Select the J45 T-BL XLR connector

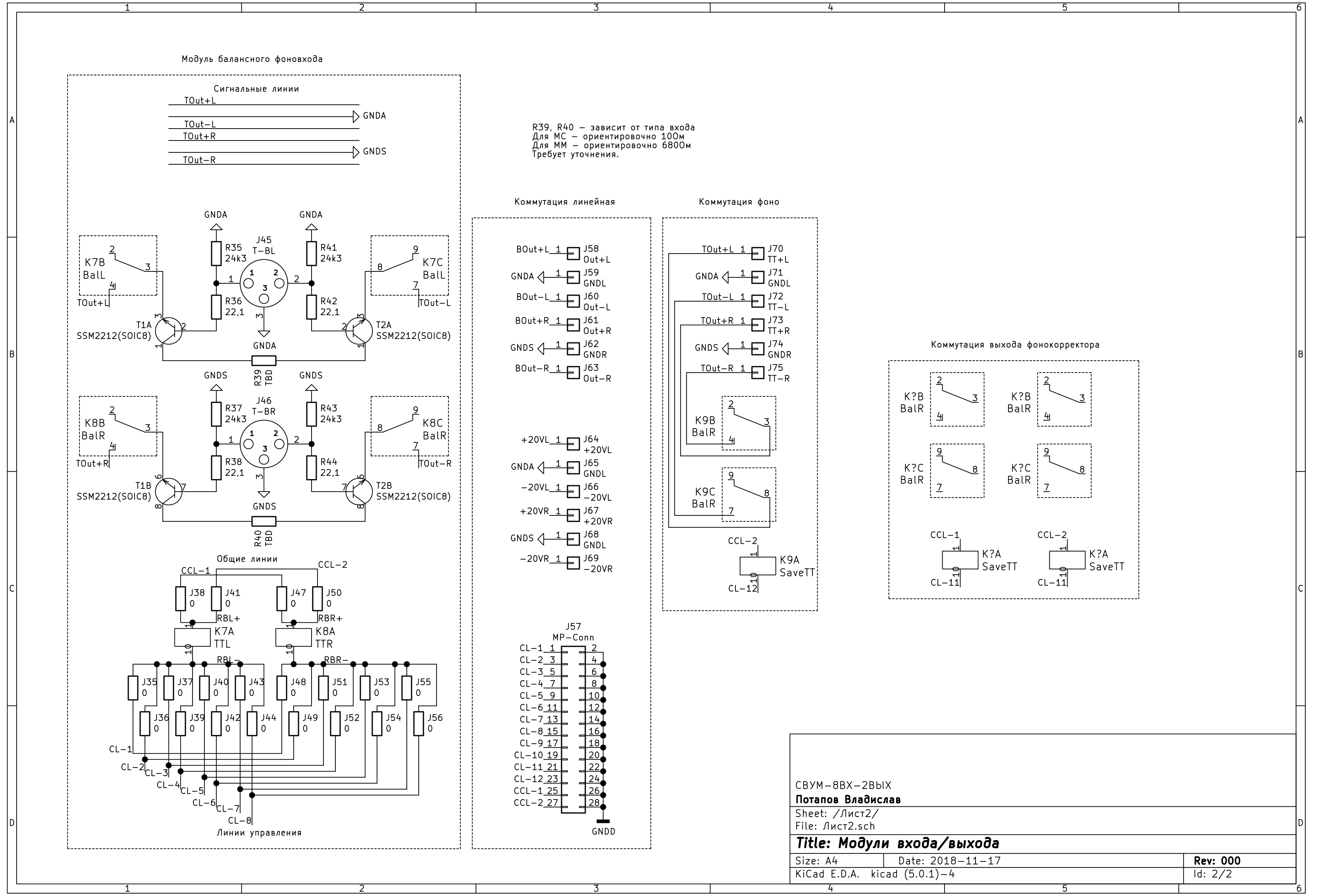264,284
